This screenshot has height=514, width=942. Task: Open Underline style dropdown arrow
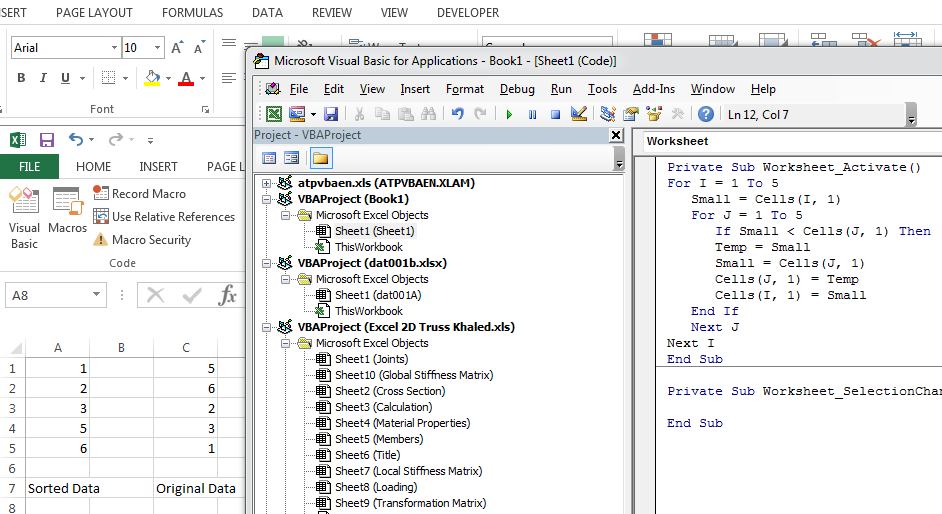click(82, 78)
